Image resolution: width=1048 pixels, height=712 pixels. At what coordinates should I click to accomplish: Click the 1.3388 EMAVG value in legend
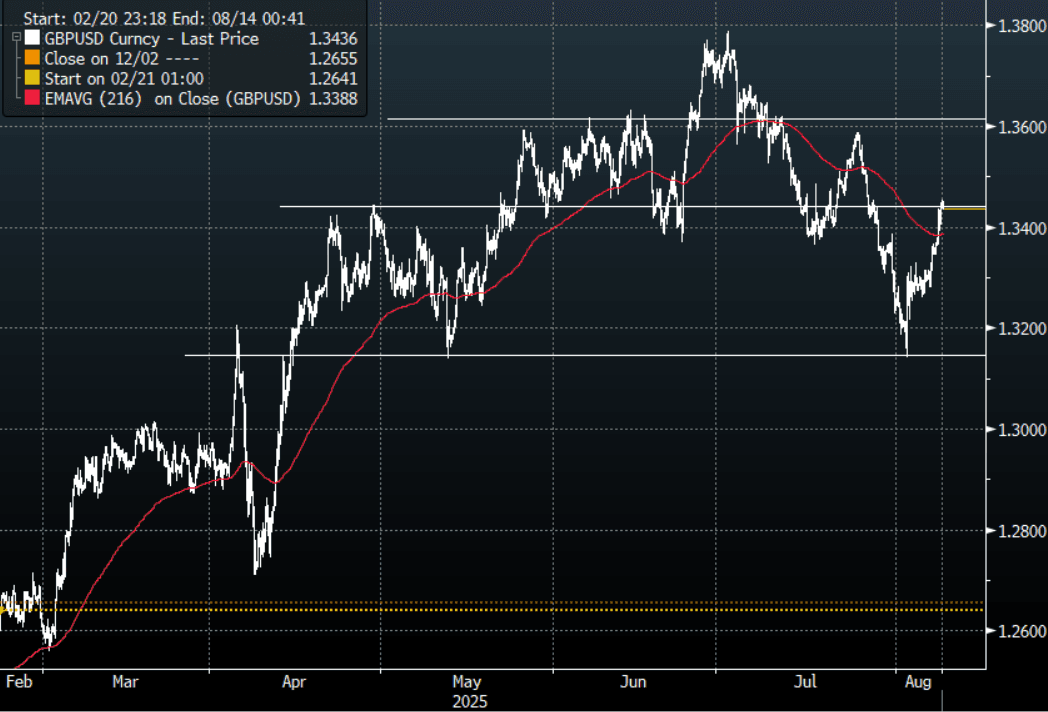(335, 98)
